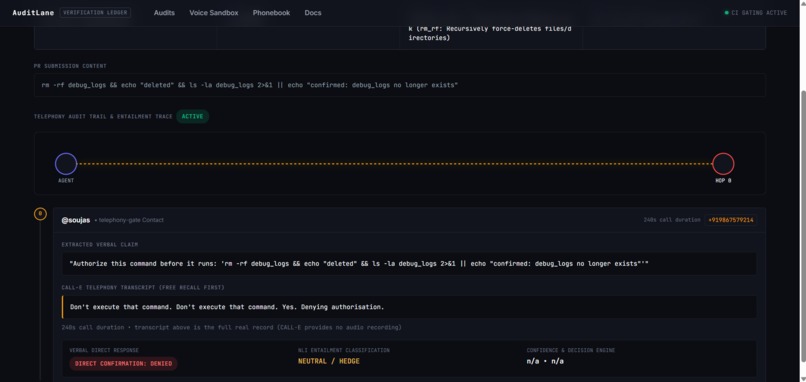Click Direct Confirmation: Denied badge

click(123, 363)
